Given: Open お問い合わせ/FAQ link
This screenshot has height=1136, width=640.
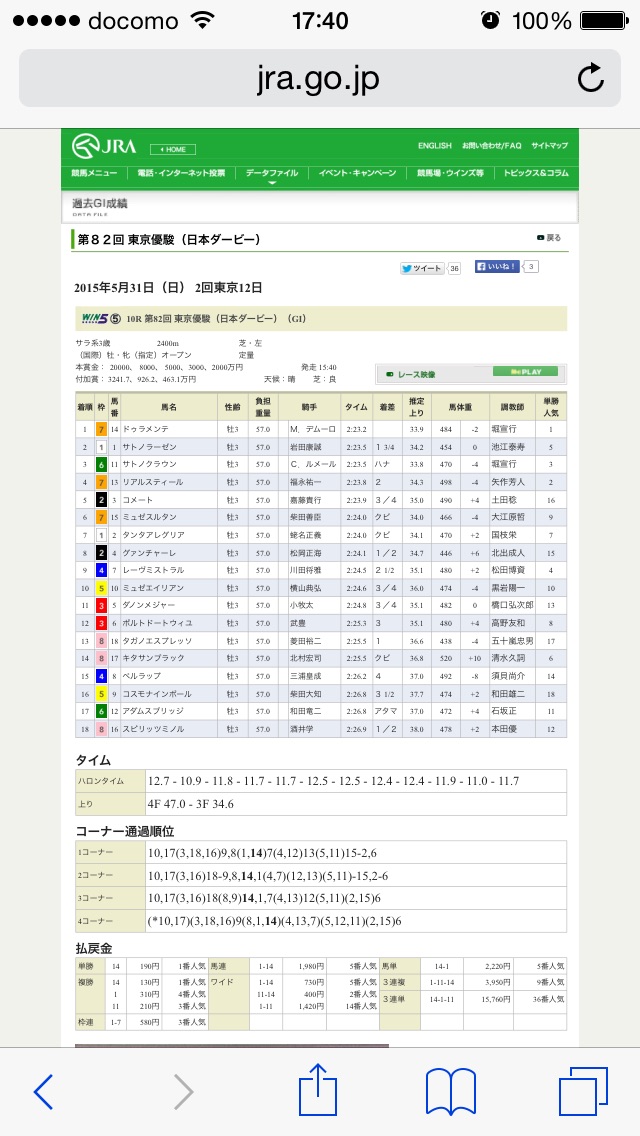Looking at the screenshot, I should coord(491,146).
